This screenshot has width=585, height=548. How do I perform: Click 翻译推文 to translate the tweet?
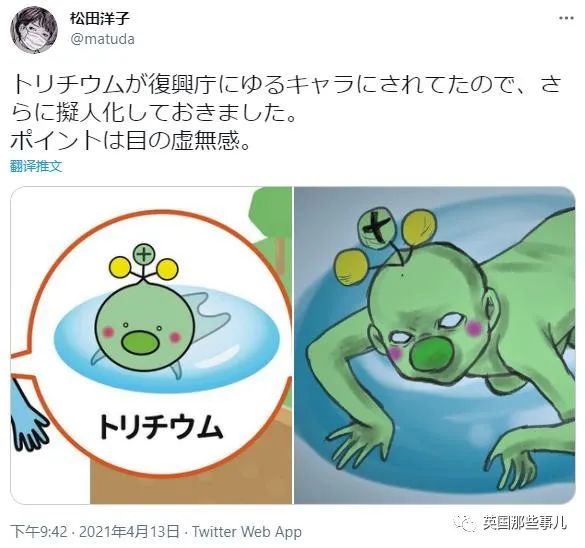36,166
